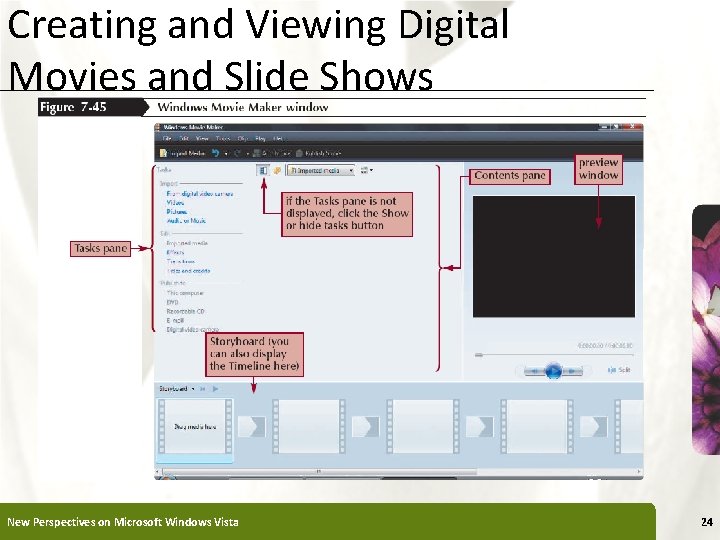
Task: Click the Play Storyboard icon
Action: (x=215, y=389)
